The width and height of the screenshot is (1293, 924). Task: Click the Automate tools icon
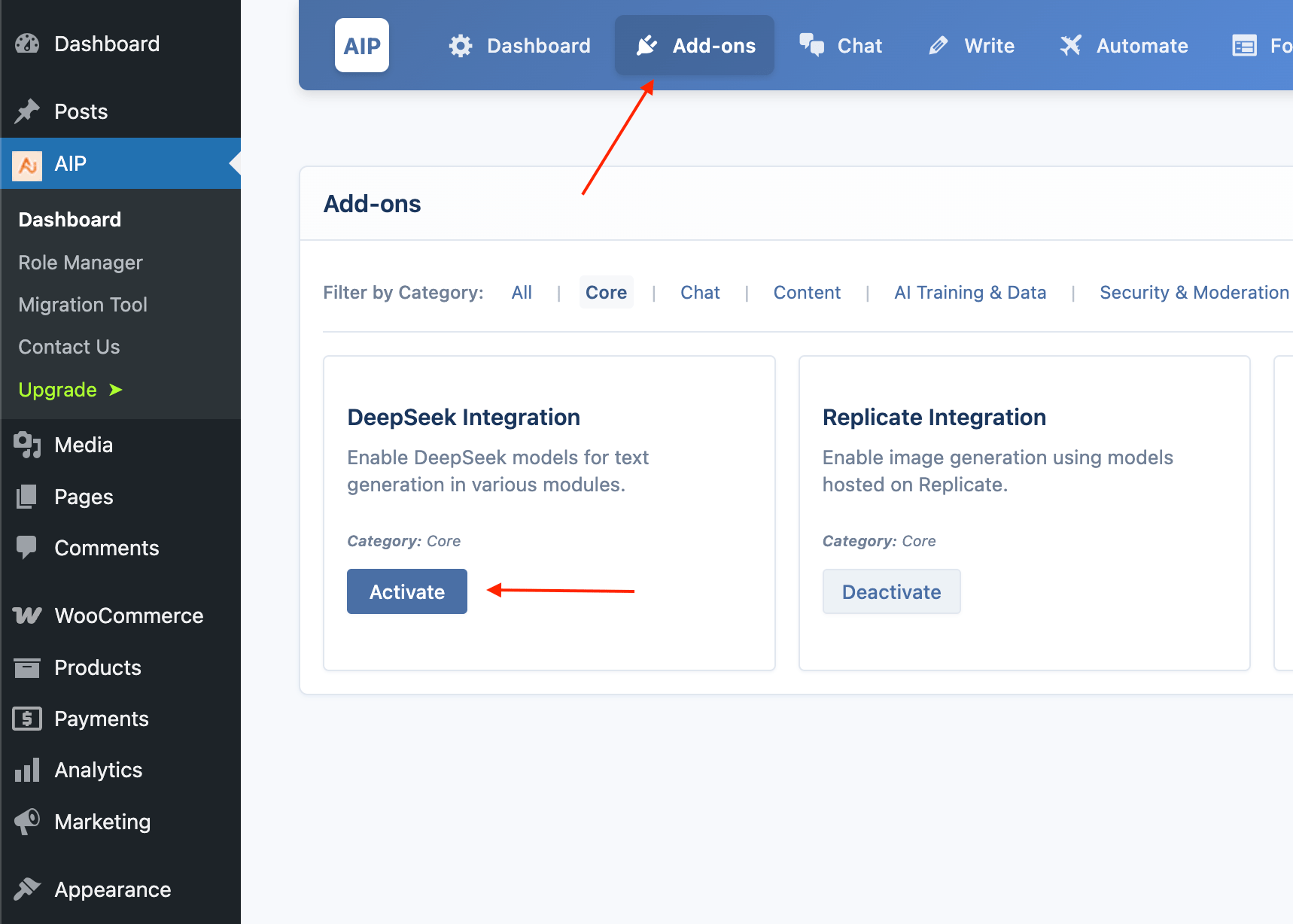click(1071, 45)
